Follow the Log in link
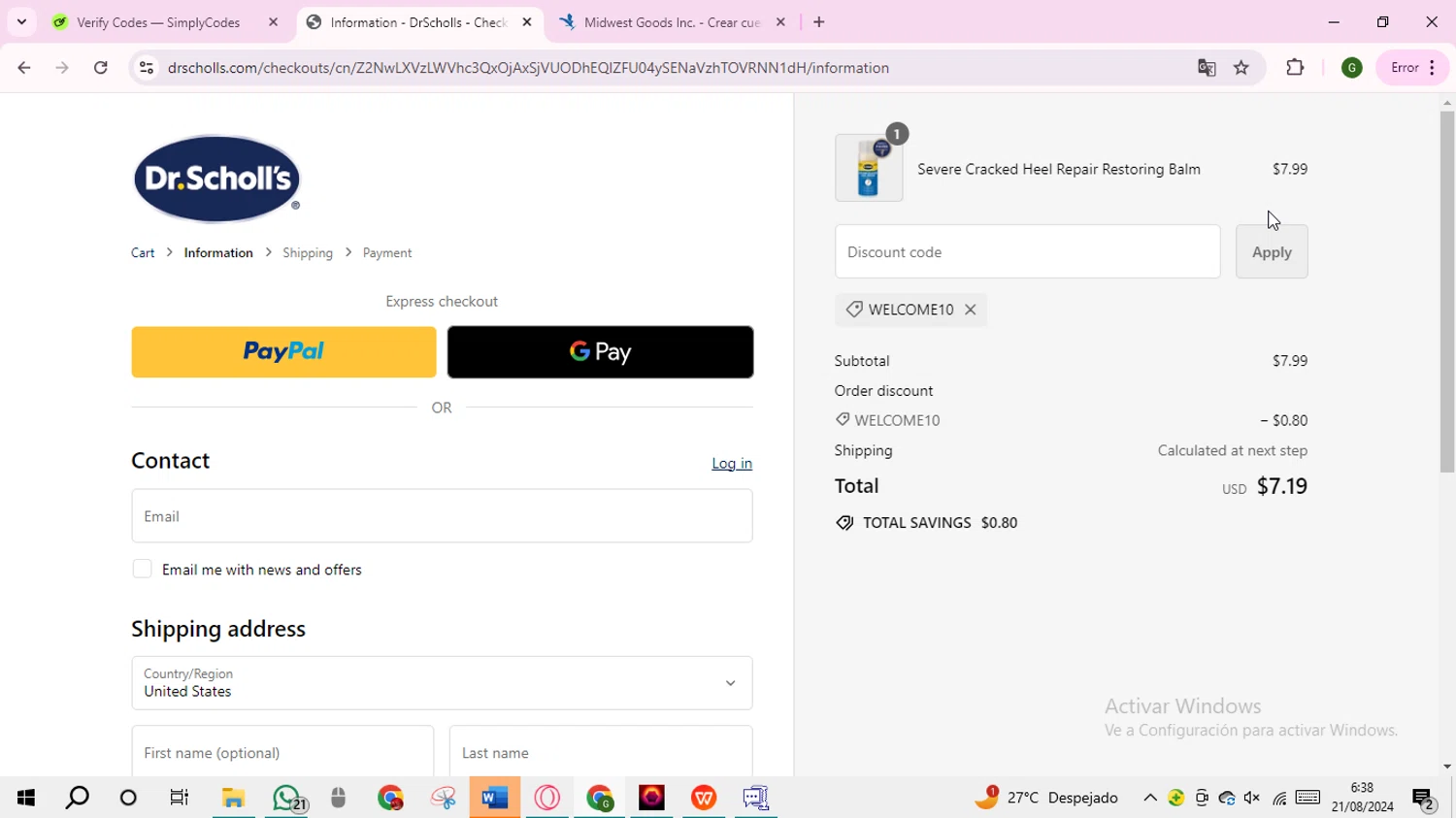 coord(732,464)
